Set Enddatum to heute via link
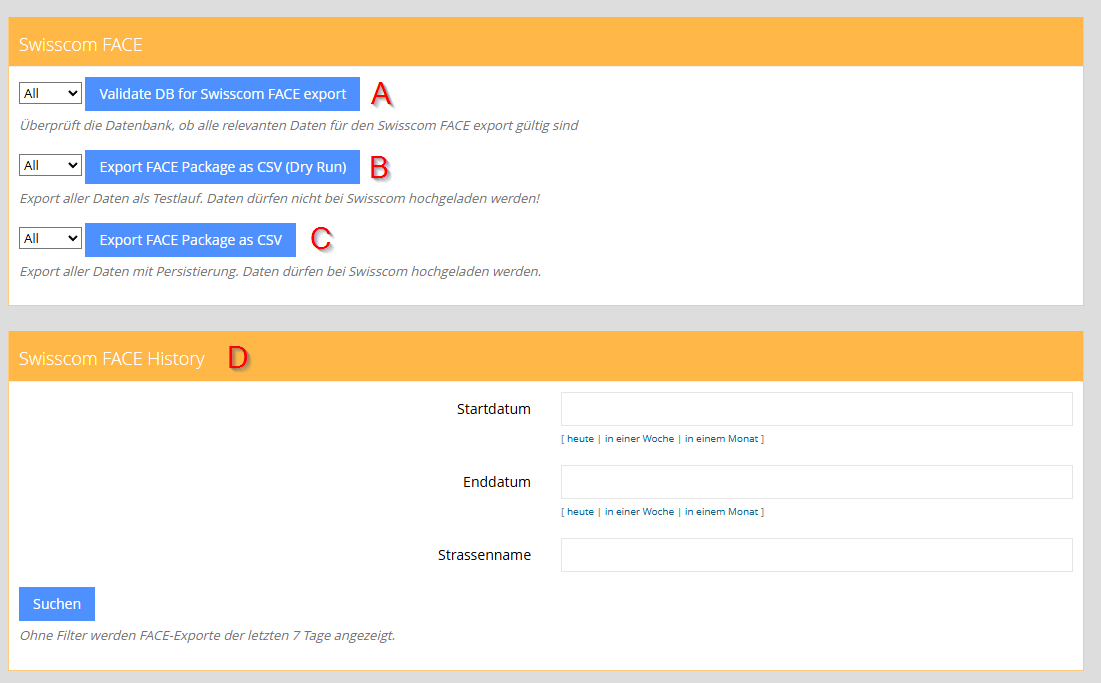The height and width of the screenshot is (683, 1101). coord(581,512)
